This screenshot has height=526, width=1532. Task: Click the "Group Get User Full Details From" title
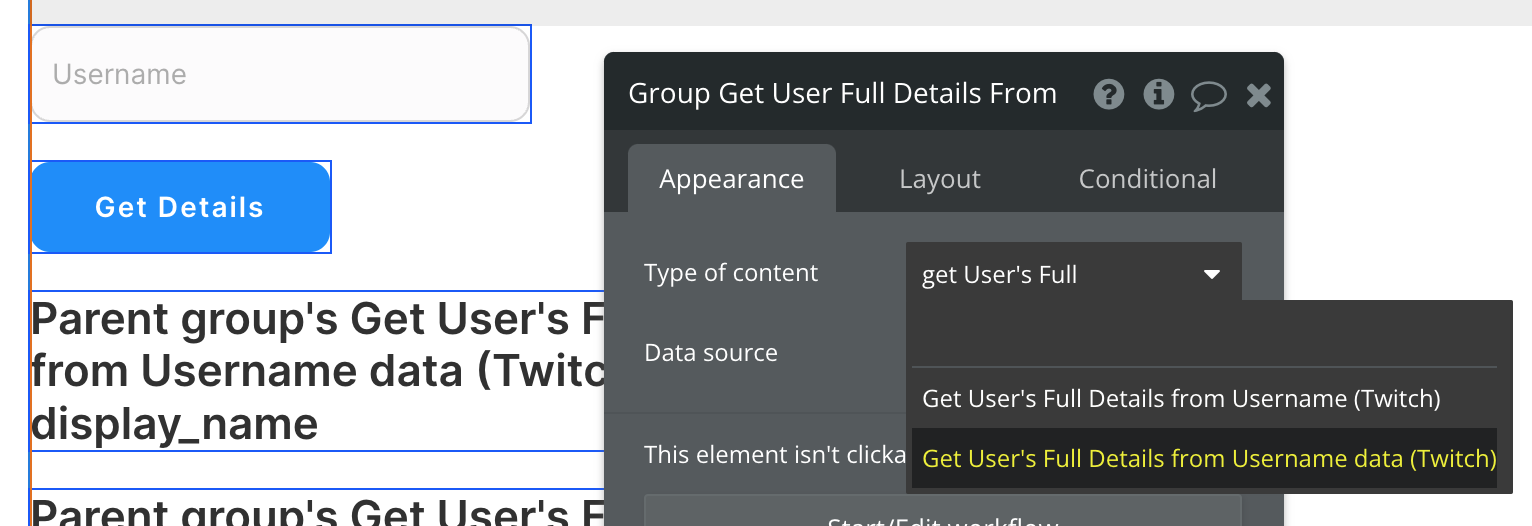pyautogui.click(x=842, y=94)
